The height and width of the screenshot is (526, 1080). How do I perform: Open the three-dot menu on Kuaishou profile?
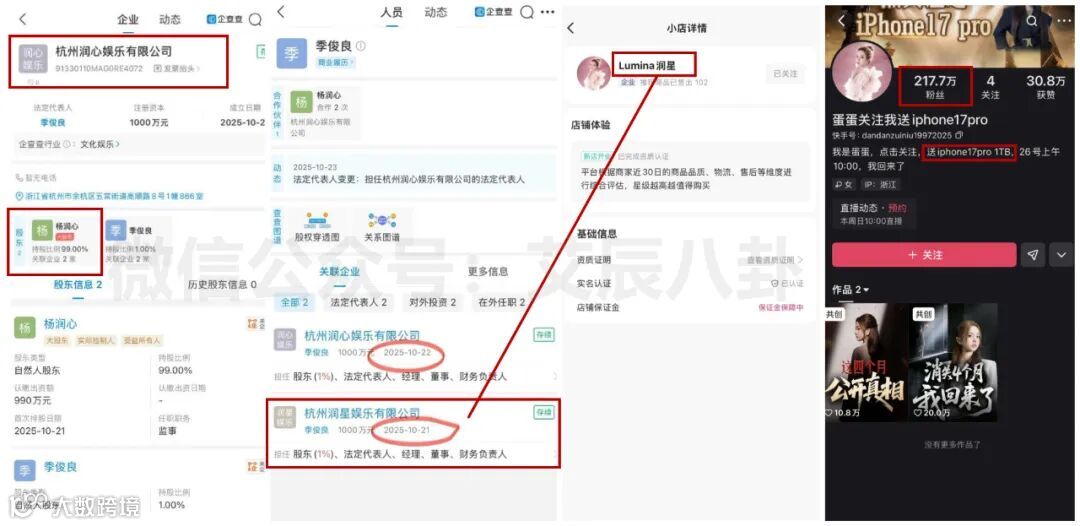pyautogui.click(x=1063, y=21)
